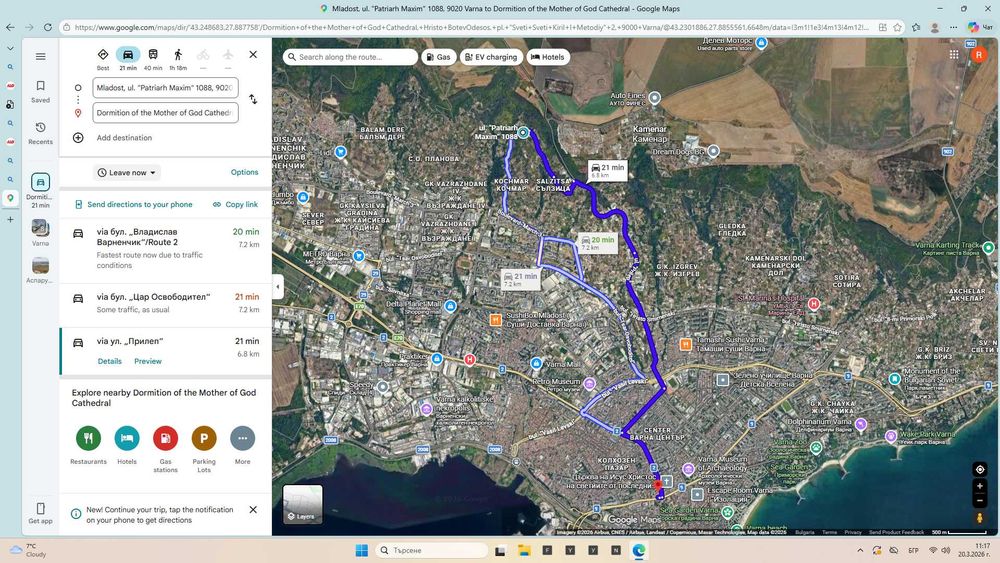1000x563 pixels.
Task: Zoom in on the map
Action: pyautogui.click(x=980, y=486)
